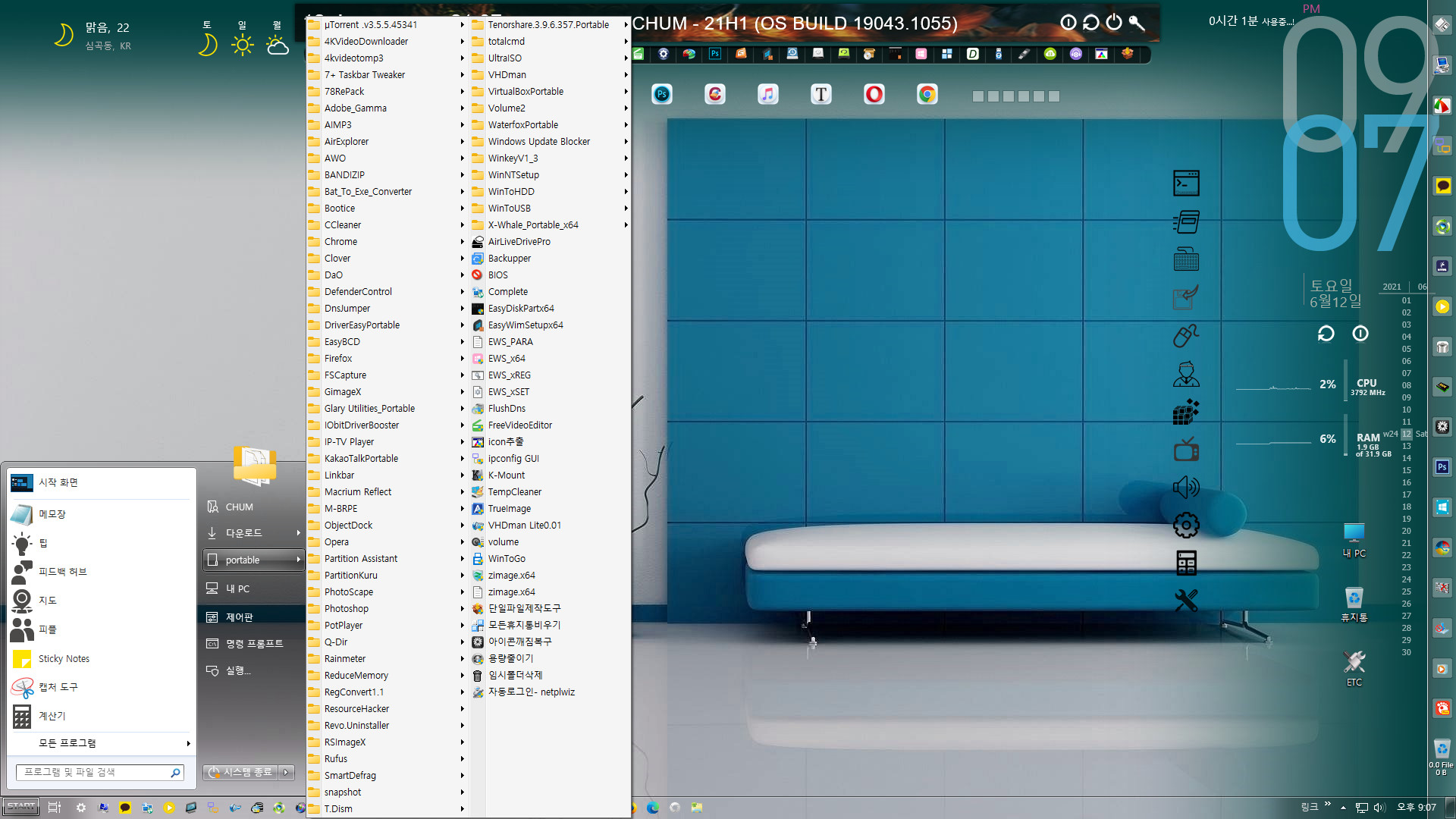This screenshot has width=1456, height=819.
Task: Open 계산기 from start menu
Action: [x=100, y=716]
